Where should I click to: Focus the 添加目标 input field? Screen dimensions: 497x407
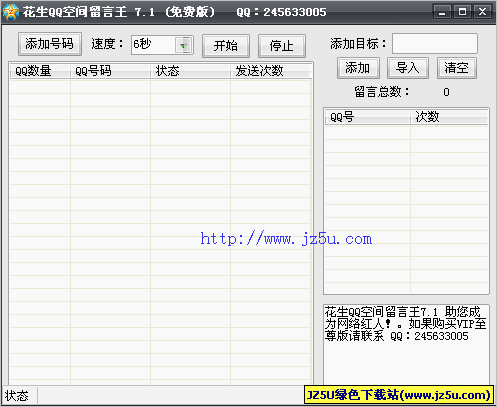pyautogui.click(x=435, y=43)
